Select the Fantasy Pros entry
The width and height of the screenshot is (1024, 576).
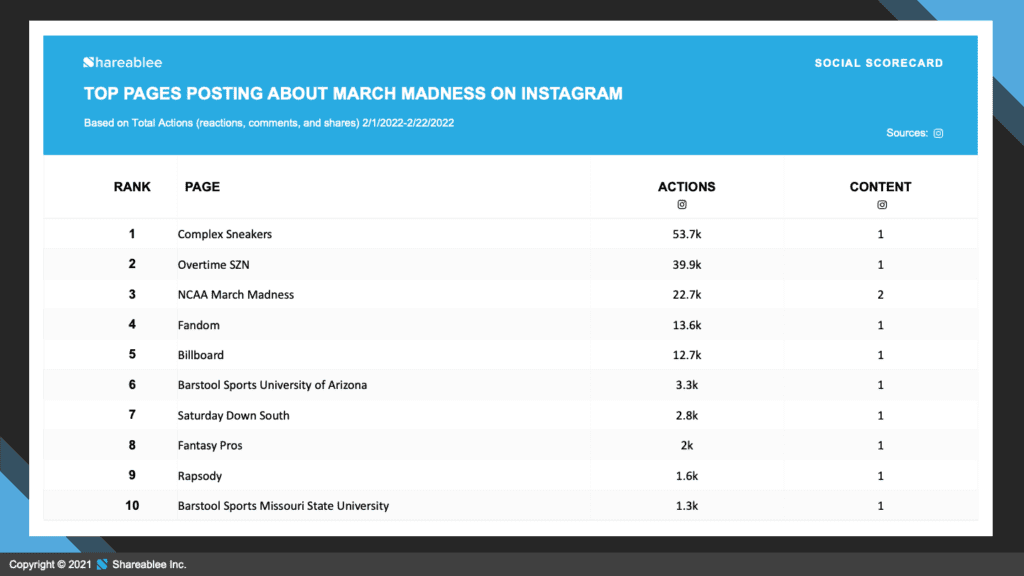pos(210,445)
